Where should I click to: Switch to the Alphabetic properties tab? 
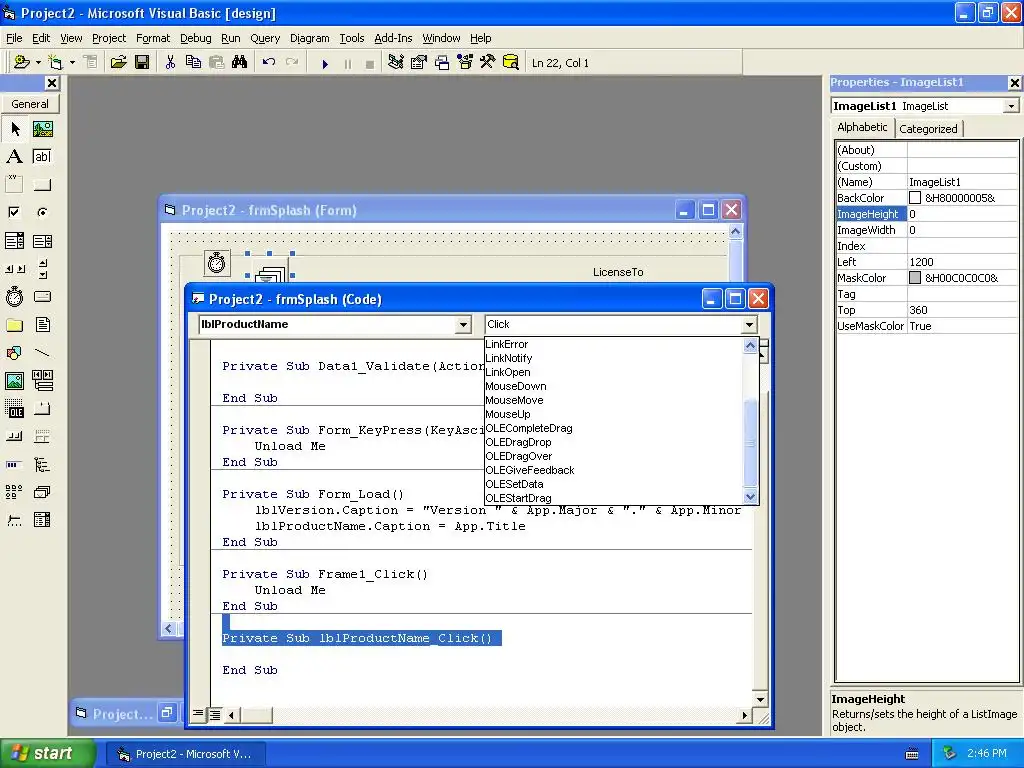(862, 127)
